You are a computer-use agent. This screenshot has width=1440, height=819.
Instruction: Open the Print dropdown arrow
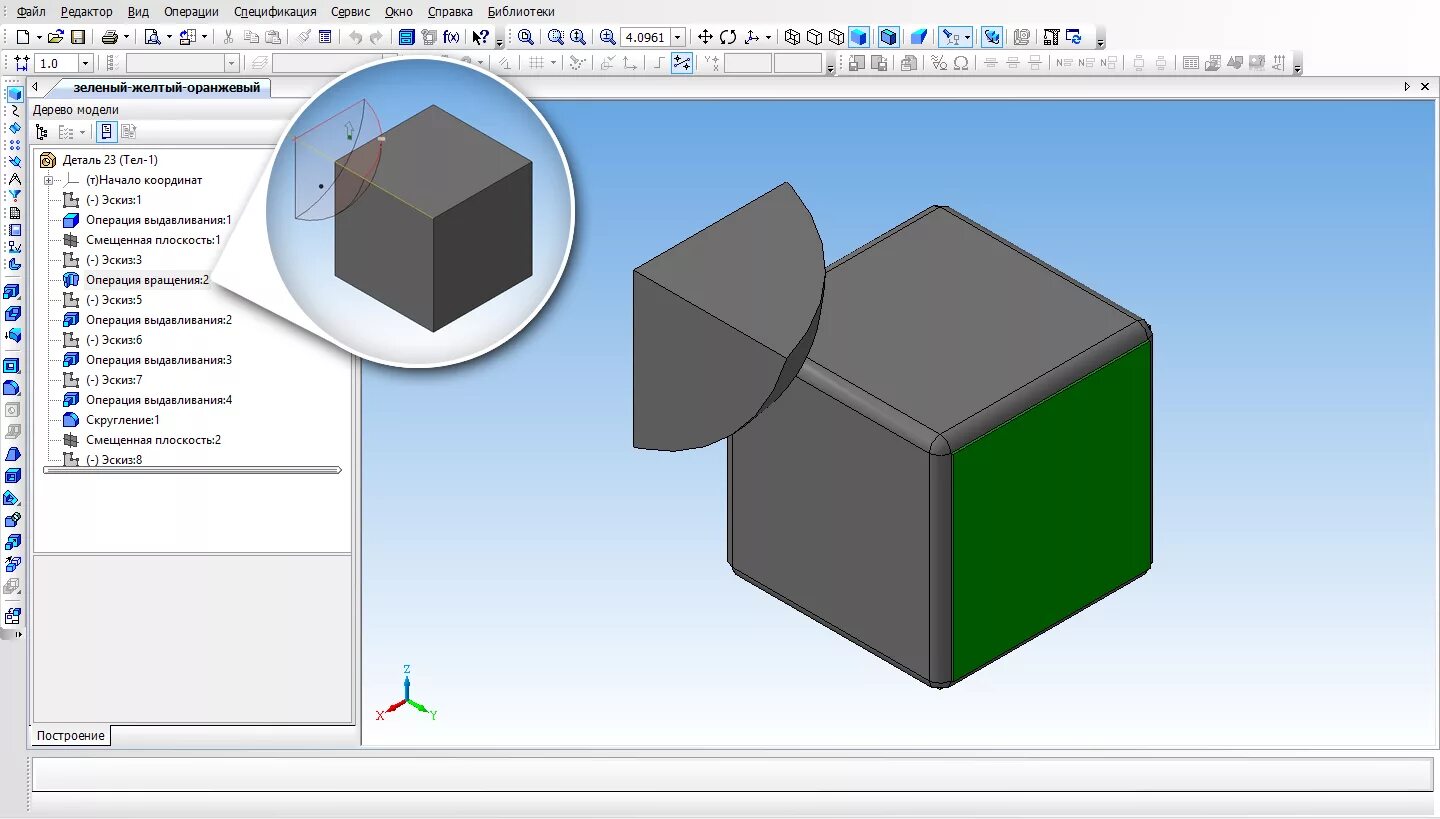(126, 37)
